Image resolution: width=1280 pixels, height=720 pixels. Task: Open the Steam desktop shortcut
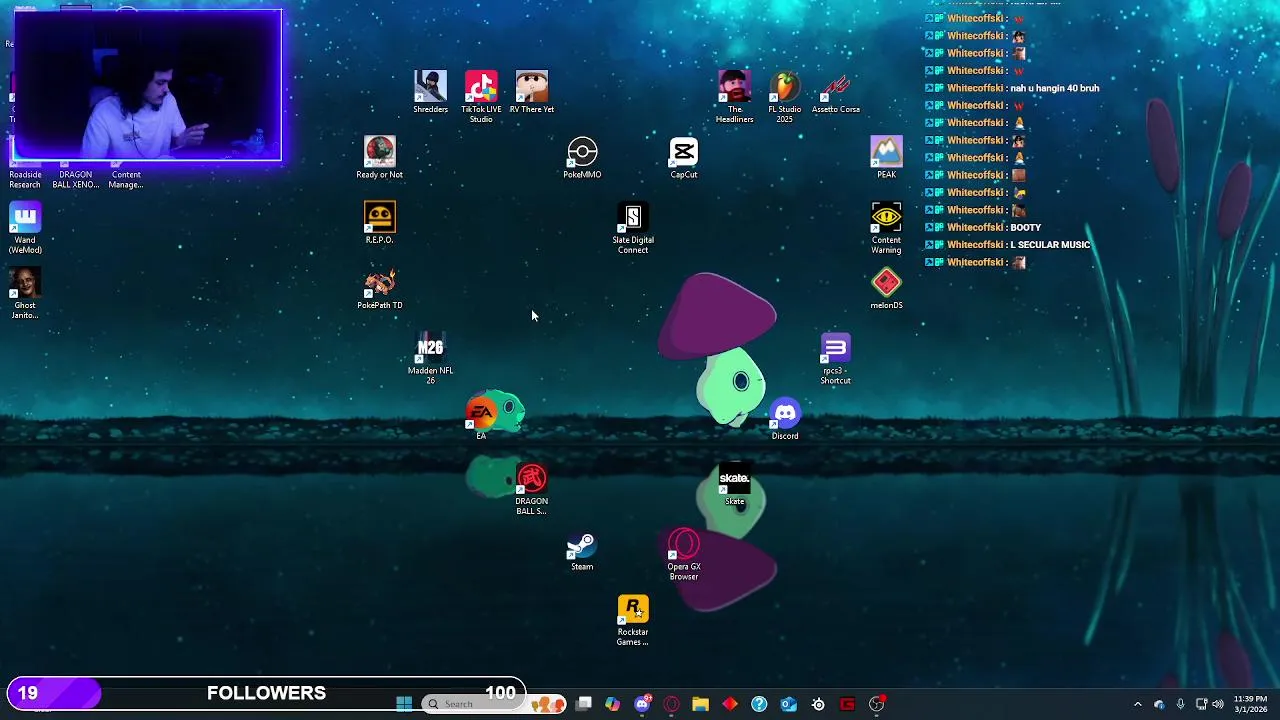tap(582, 549)
